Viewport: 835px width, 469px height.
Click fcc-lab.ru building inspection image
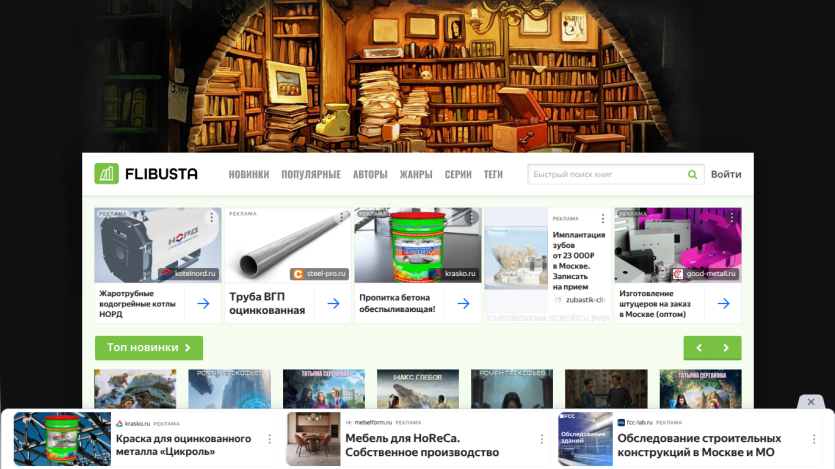[585, 439]
